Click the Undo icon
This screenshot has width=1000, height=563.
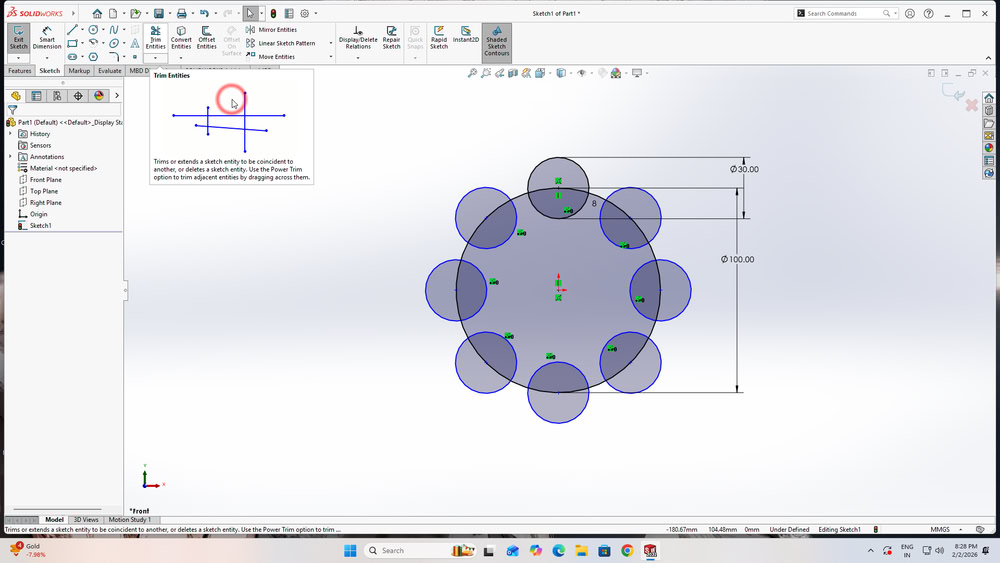tap(204, 13)
